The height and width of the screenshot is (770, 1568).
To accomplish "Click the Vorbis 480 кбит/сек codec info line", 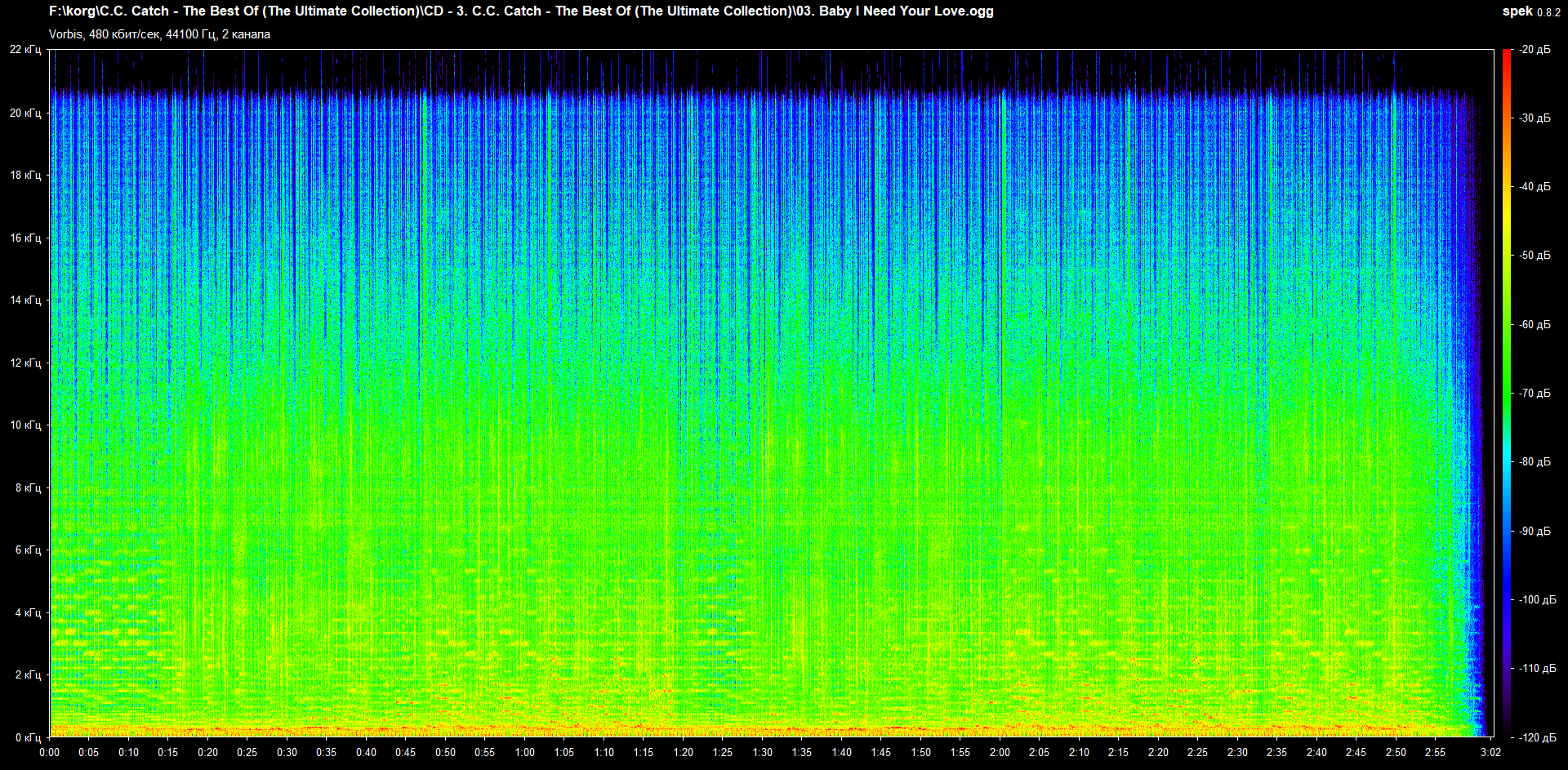I will pyautogui.click(x=159, y=34).
